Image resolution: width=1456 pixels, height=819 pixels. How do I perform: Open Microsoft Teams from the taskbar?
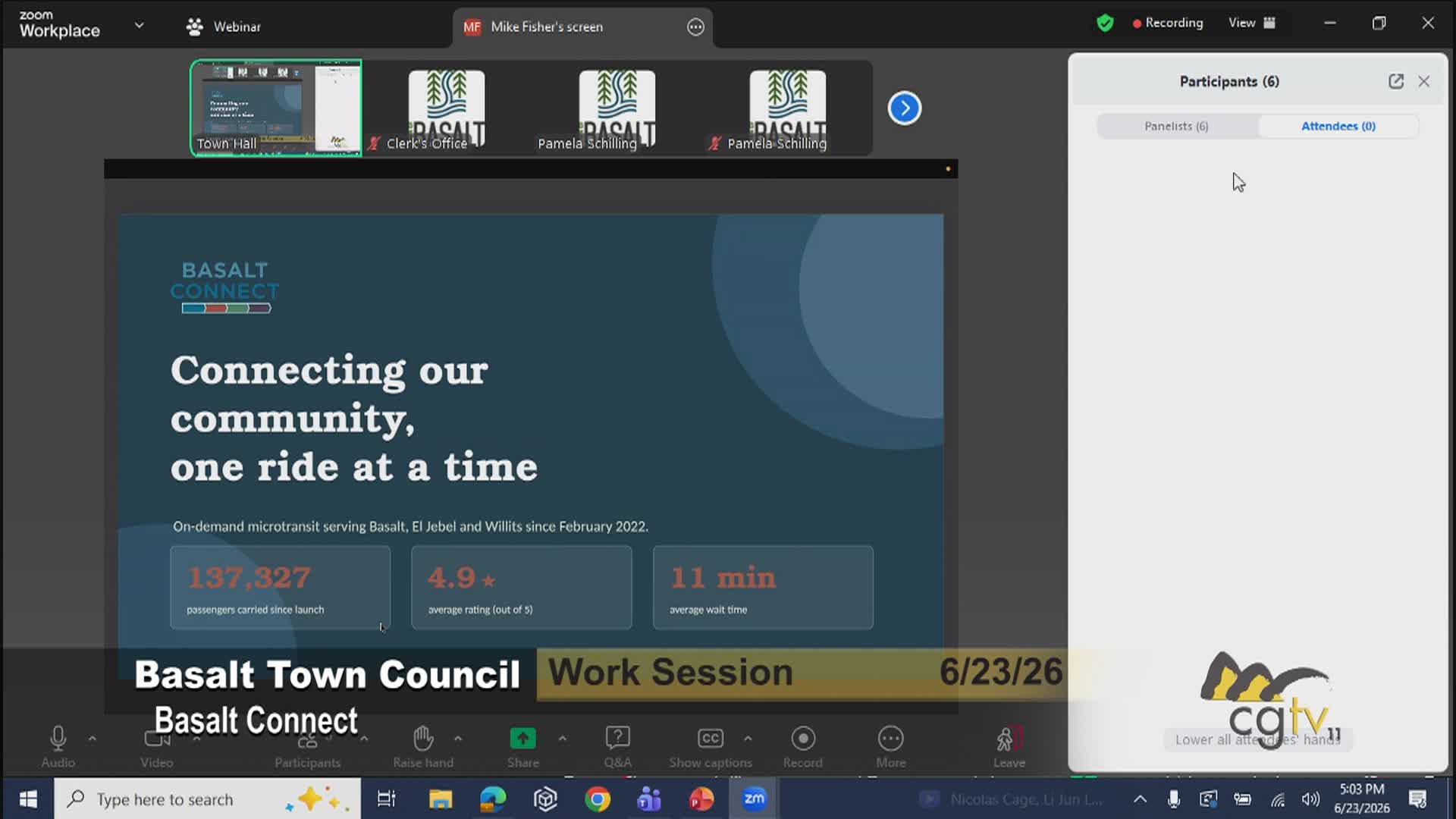649,799
